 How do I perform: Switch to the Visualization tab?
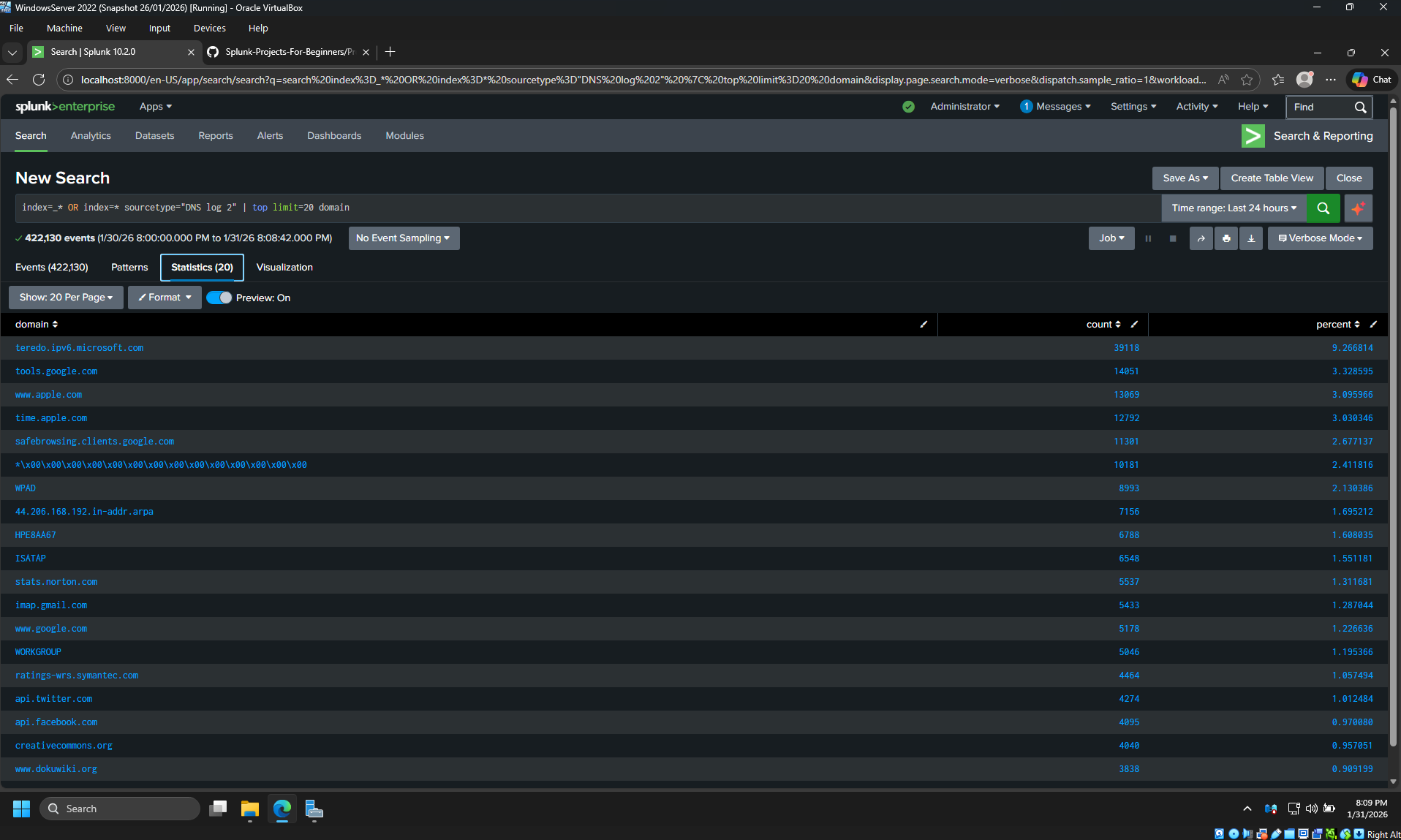(x=284, y=268)
